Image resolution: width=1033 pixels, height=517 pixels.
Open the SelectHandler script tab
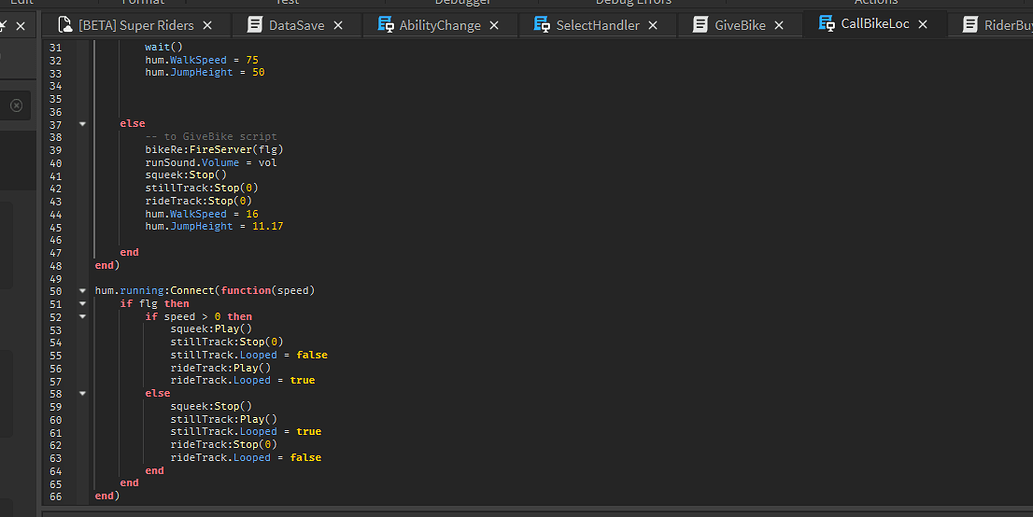(598, 25)
